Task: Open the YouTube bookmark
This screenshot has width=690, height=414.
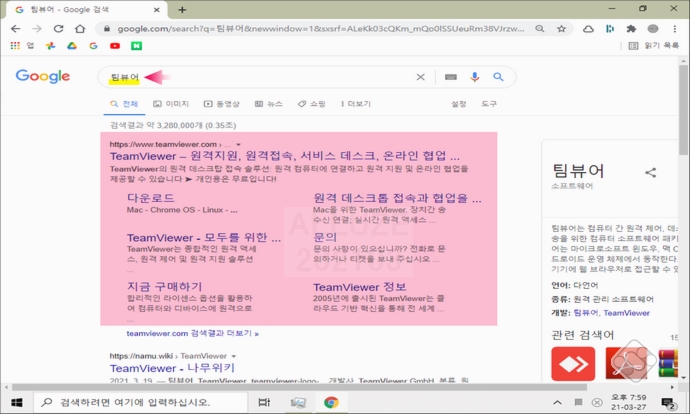Action: click(115, 45)
